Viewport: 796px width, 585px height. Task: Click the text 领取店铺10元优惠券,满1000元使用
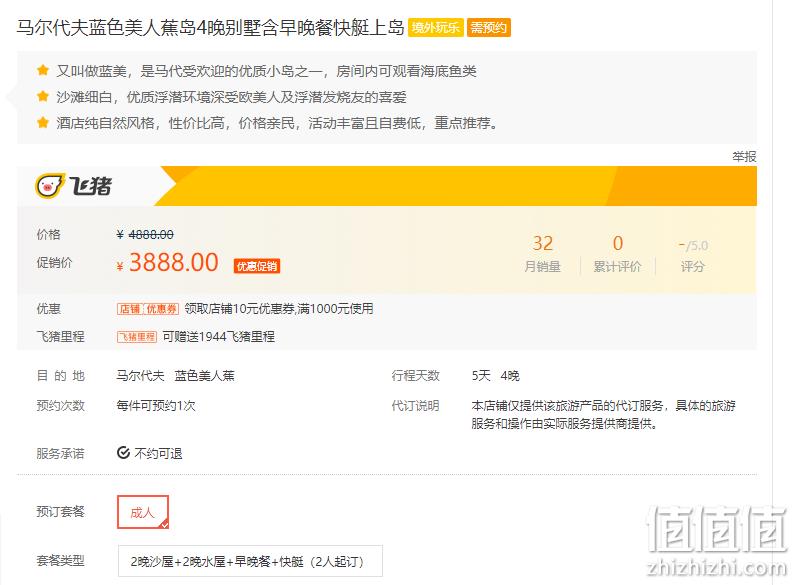(279, 309)
